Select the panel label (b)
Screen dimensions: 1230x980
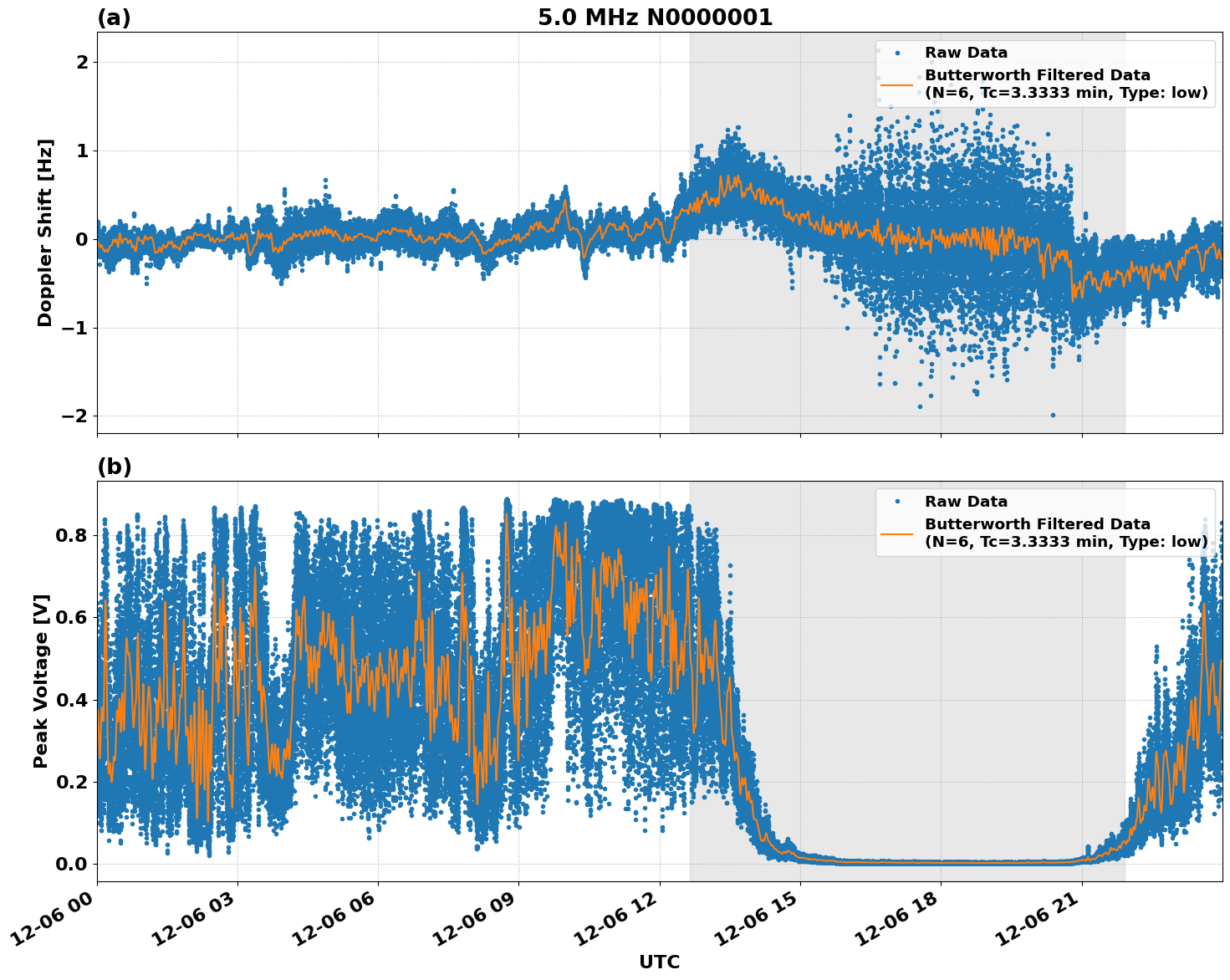point(114,467)
